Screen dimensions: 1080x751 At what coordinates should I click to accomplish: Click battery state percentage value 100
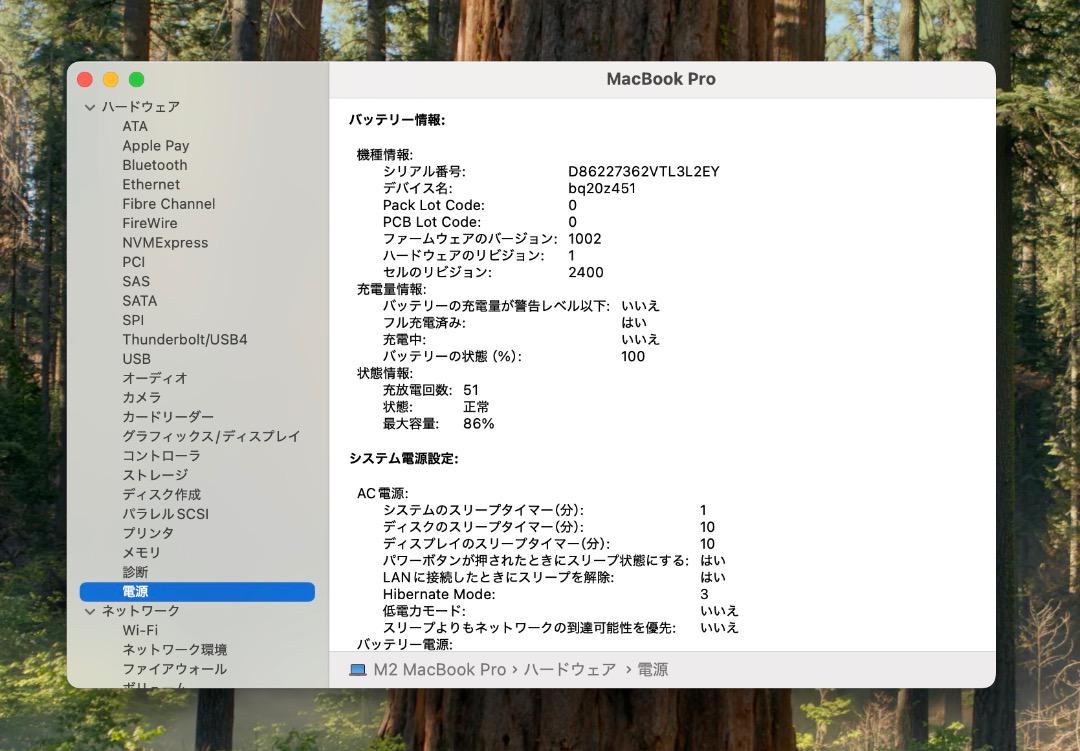click(633, 356)
